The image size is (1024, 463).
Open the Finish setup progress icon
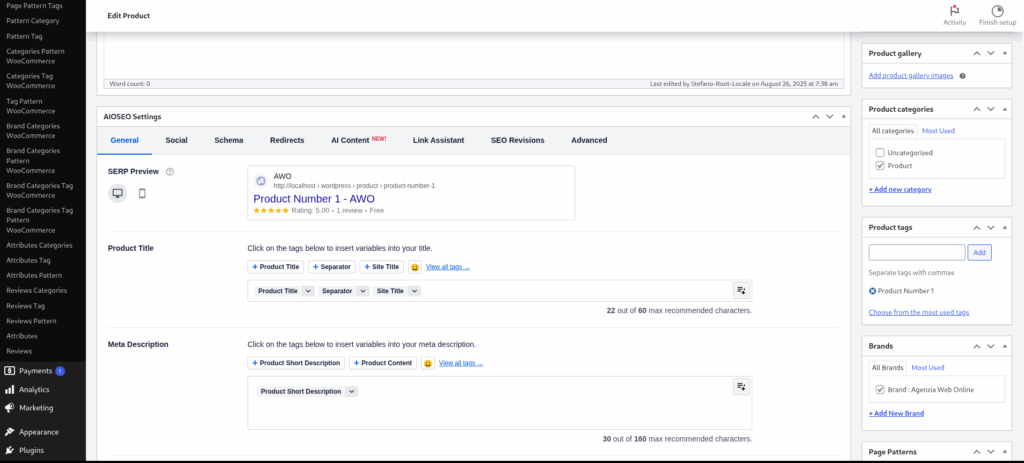tap(997, 10)
